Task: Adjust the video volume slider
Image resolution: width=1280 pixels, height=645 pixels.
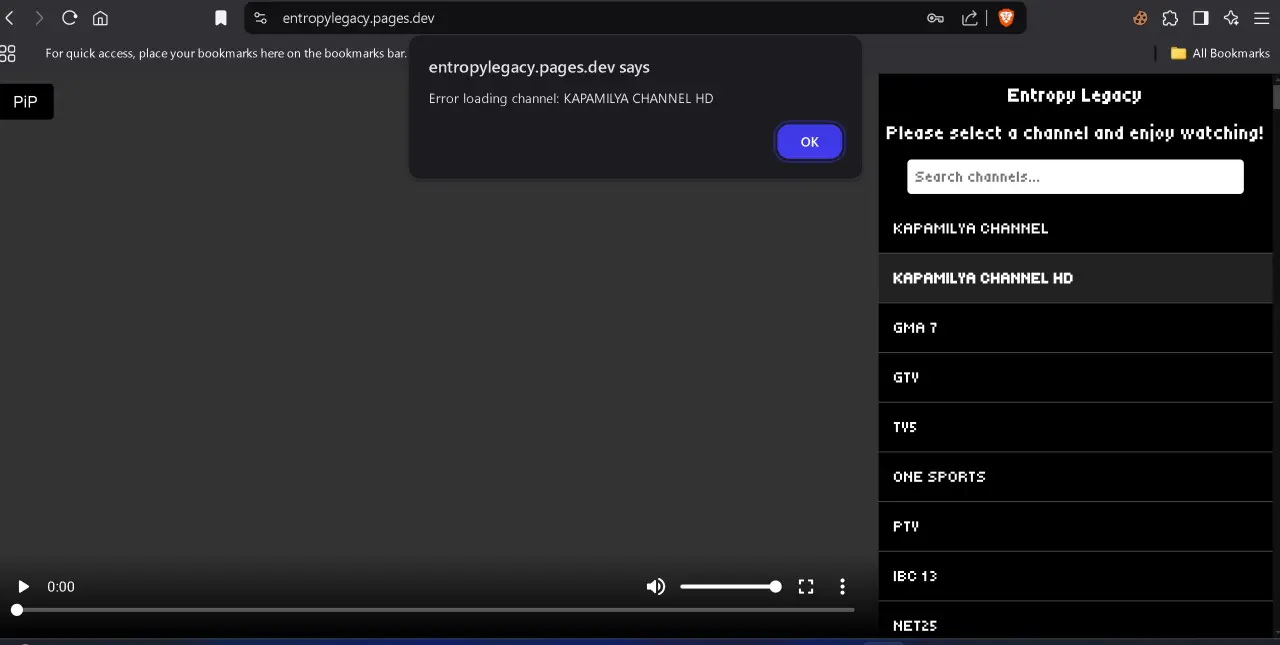Action: click(x=730, y=587)
